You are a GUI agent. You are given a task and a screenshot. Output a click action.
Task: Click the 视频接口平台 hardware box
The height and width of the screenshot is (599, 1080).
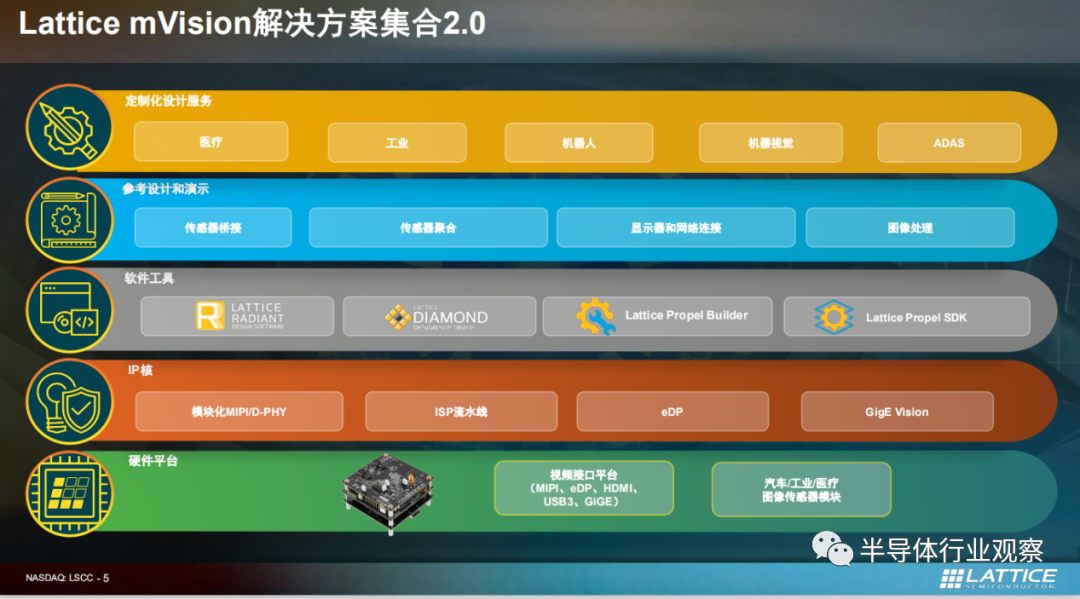[583, 488]
